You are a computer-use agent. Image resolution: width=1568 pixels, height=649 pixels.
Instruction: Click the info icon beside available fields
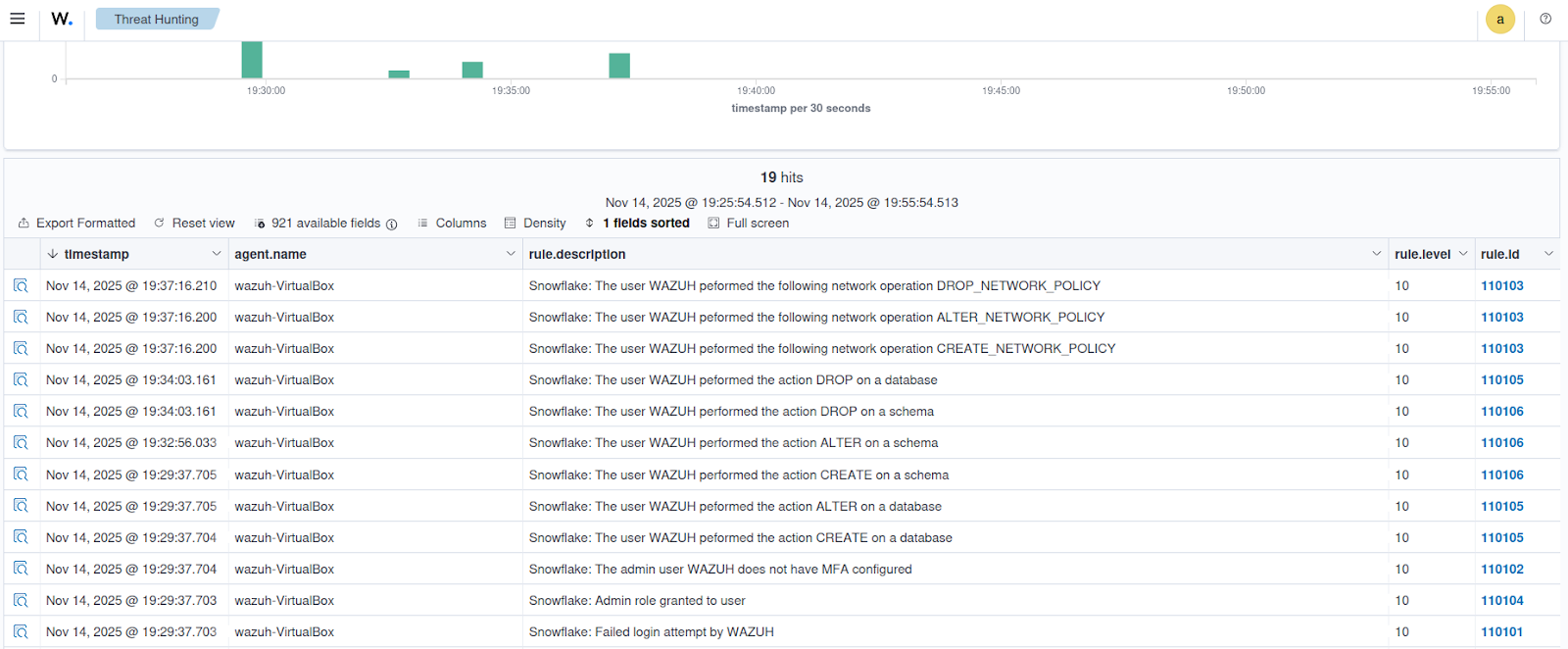click(x=392, y=225)
